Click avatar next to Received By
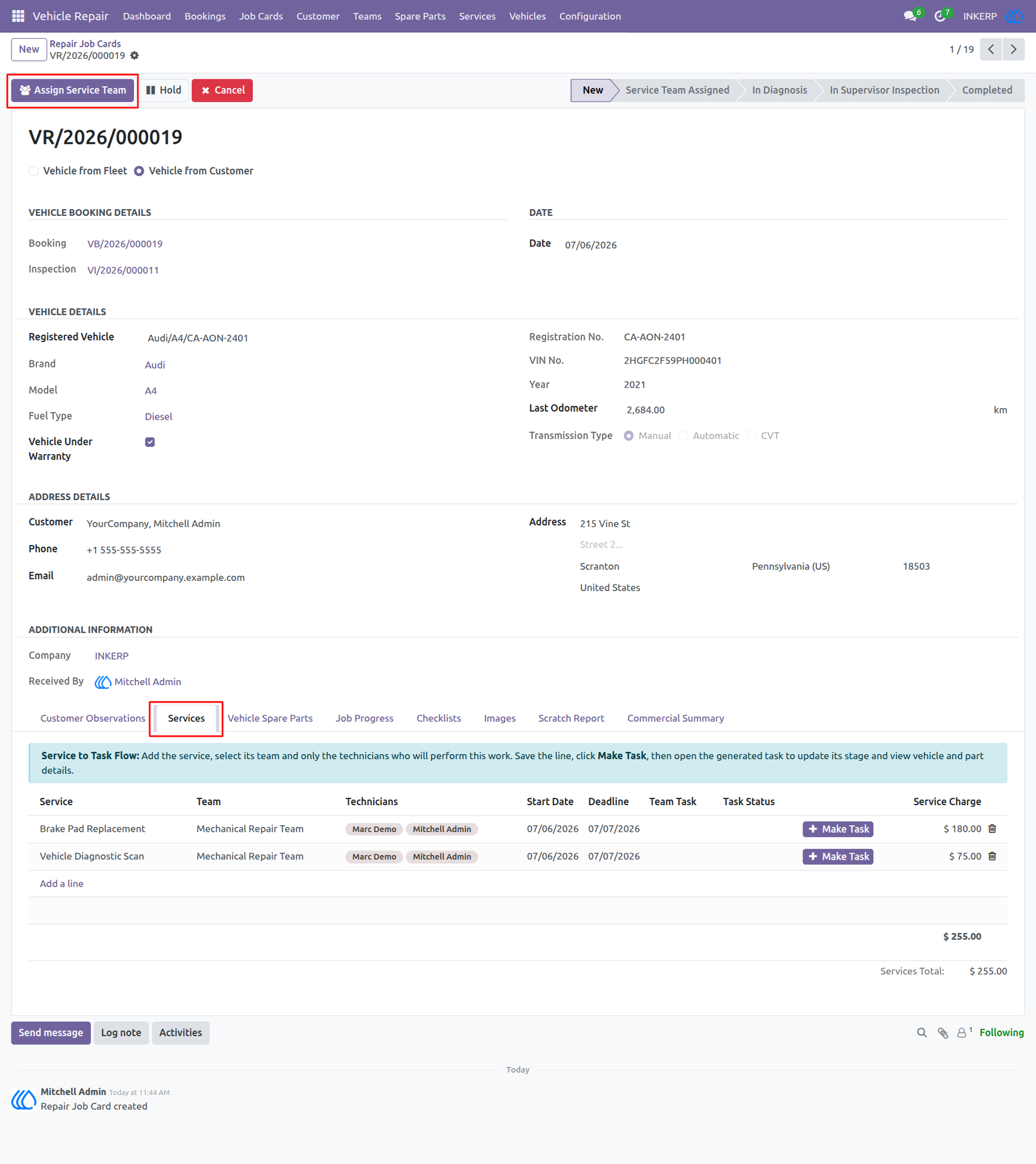 tap(102, 682)
